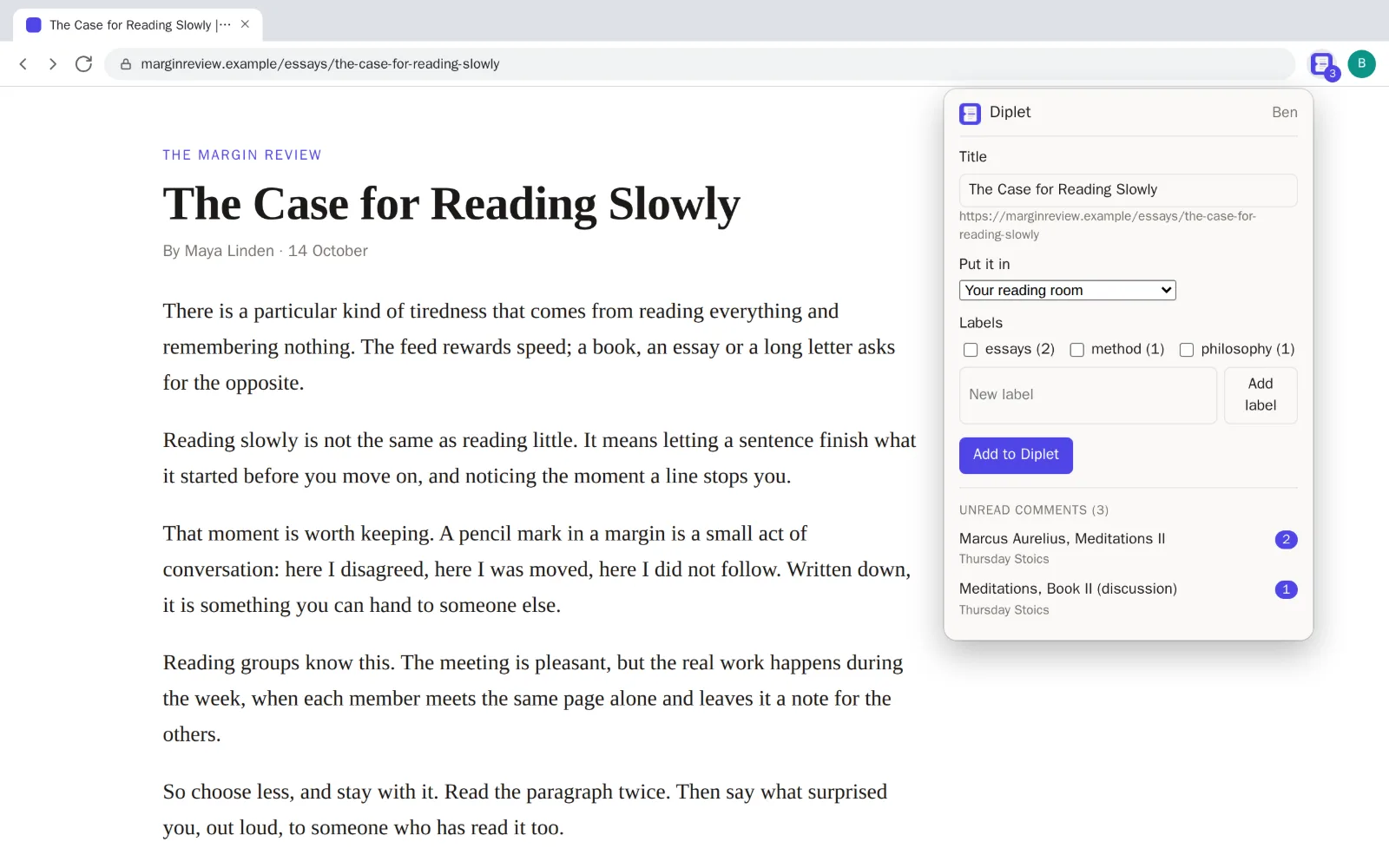The image size is (1389, 868).
Task: Open the Put it in dropdown
Action: tap(1068, 291)
